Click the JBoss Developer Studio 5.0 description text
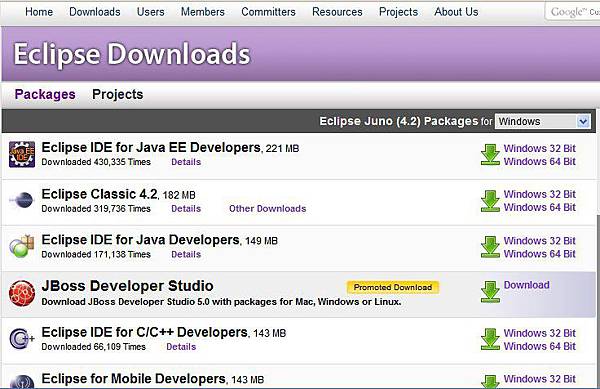 221,302
